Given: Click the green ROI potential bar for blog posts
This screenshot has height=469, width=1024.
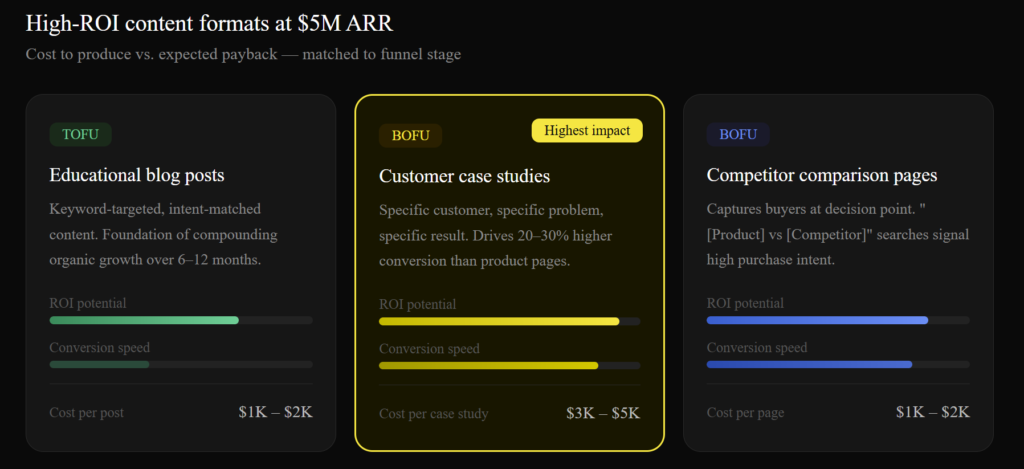Looking at the screenshot, I should [181, 320].
